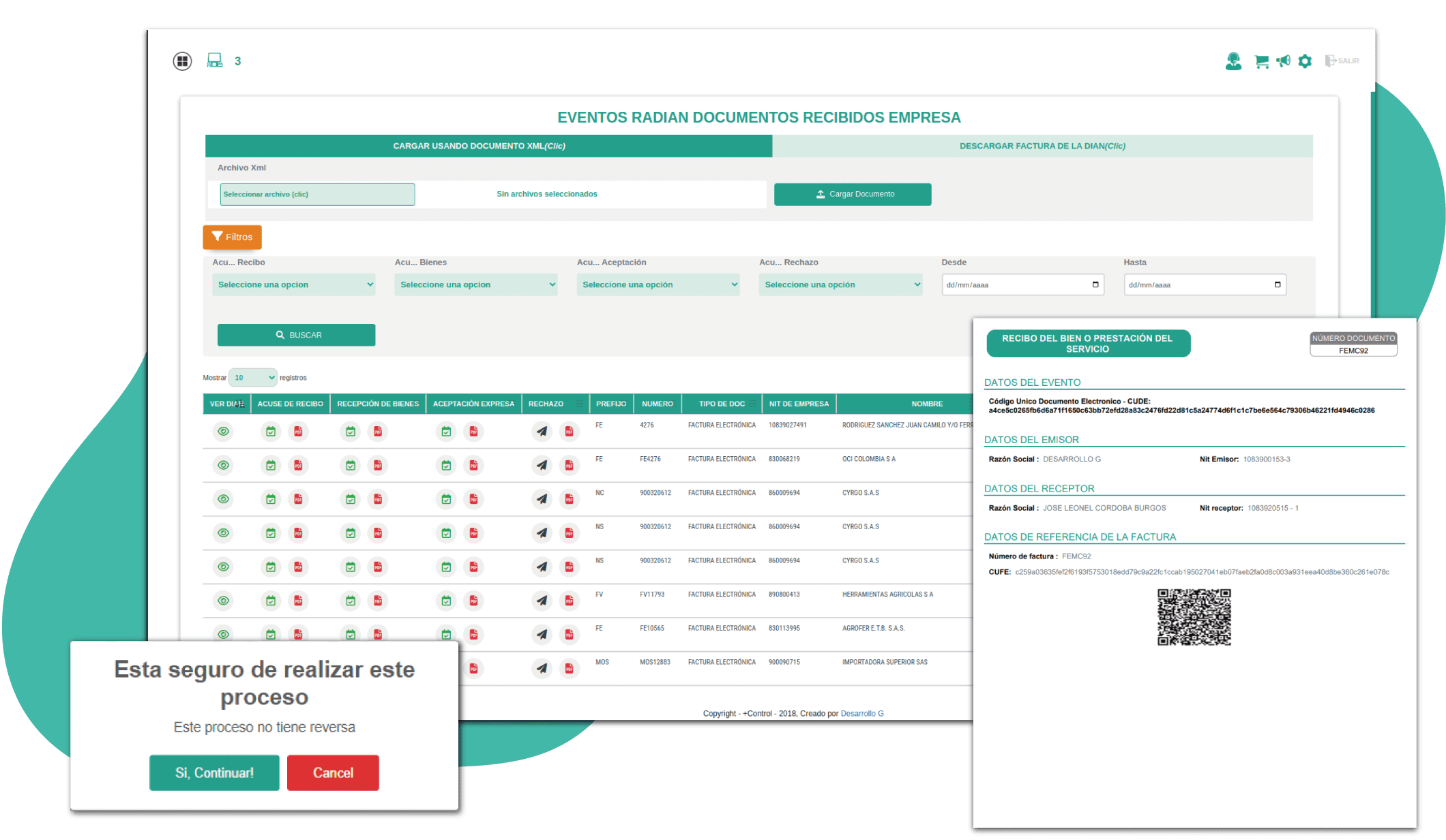1446x840 pixels.
Task: Switch to Cargar usando documento XML tab
Action: 488,146
